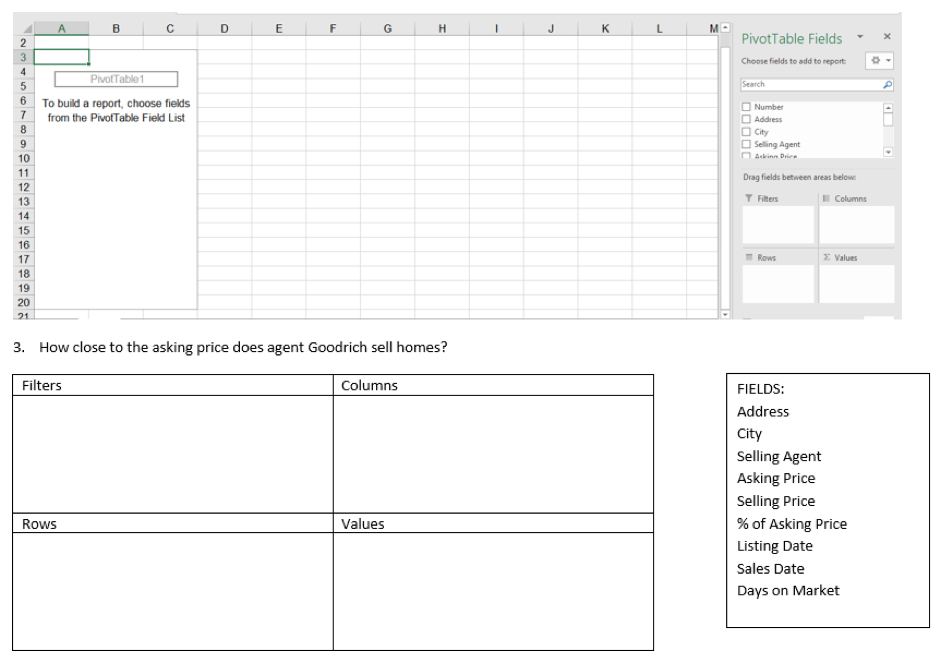
Task: Click the scroll-down arrow in the field list
Action: (888, 151)
